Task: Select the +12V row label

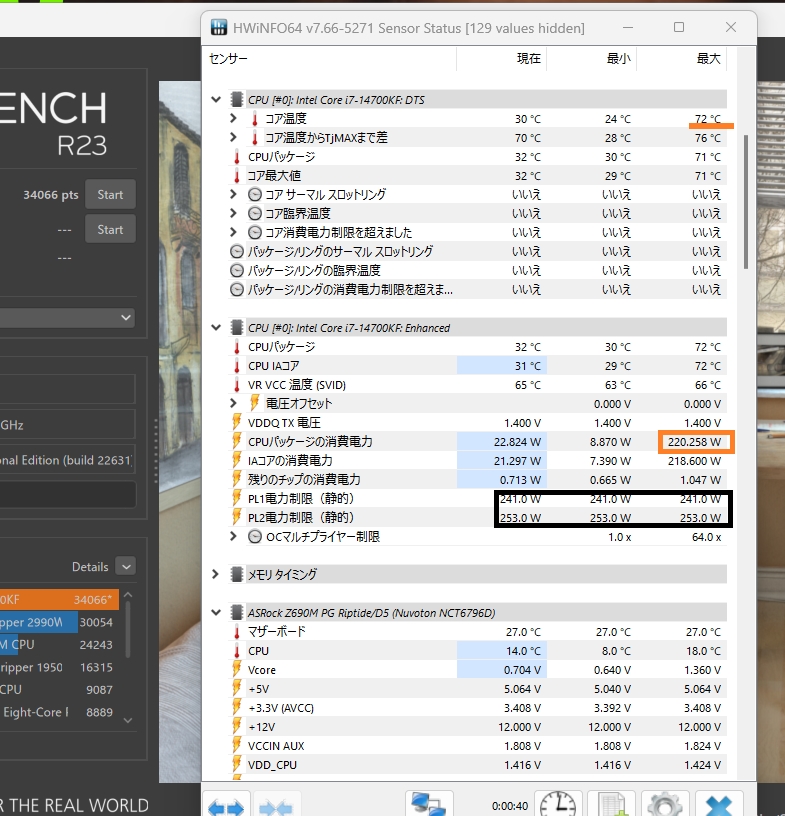Action: pyautogui.click(x=261, y=726)
